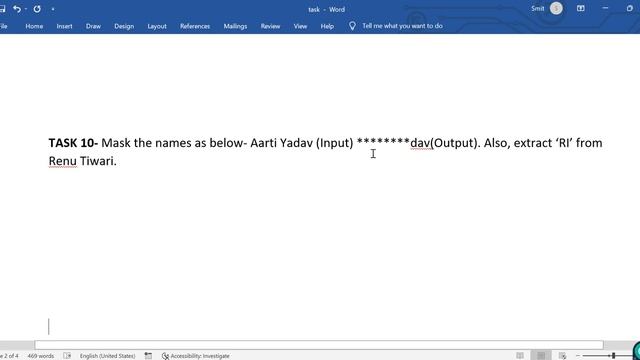
Task: Click the user profile avatar
Action: pos(556,8)
